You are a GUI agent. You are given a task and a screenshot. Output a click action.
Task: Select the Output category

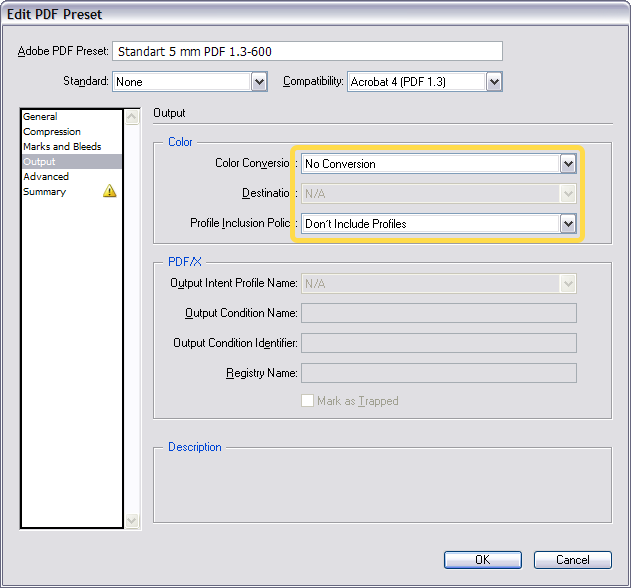tap(72, 161)
